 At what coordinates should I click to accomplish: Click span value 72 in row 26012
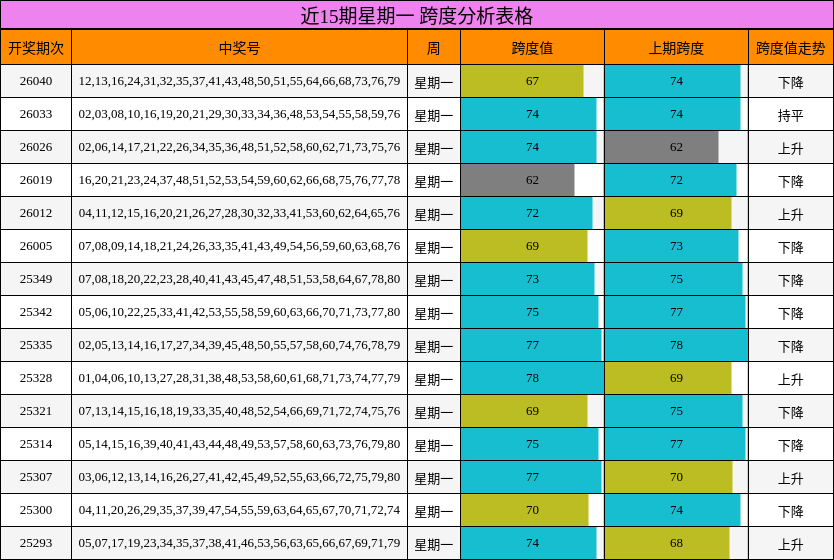[x=527, y=213]
